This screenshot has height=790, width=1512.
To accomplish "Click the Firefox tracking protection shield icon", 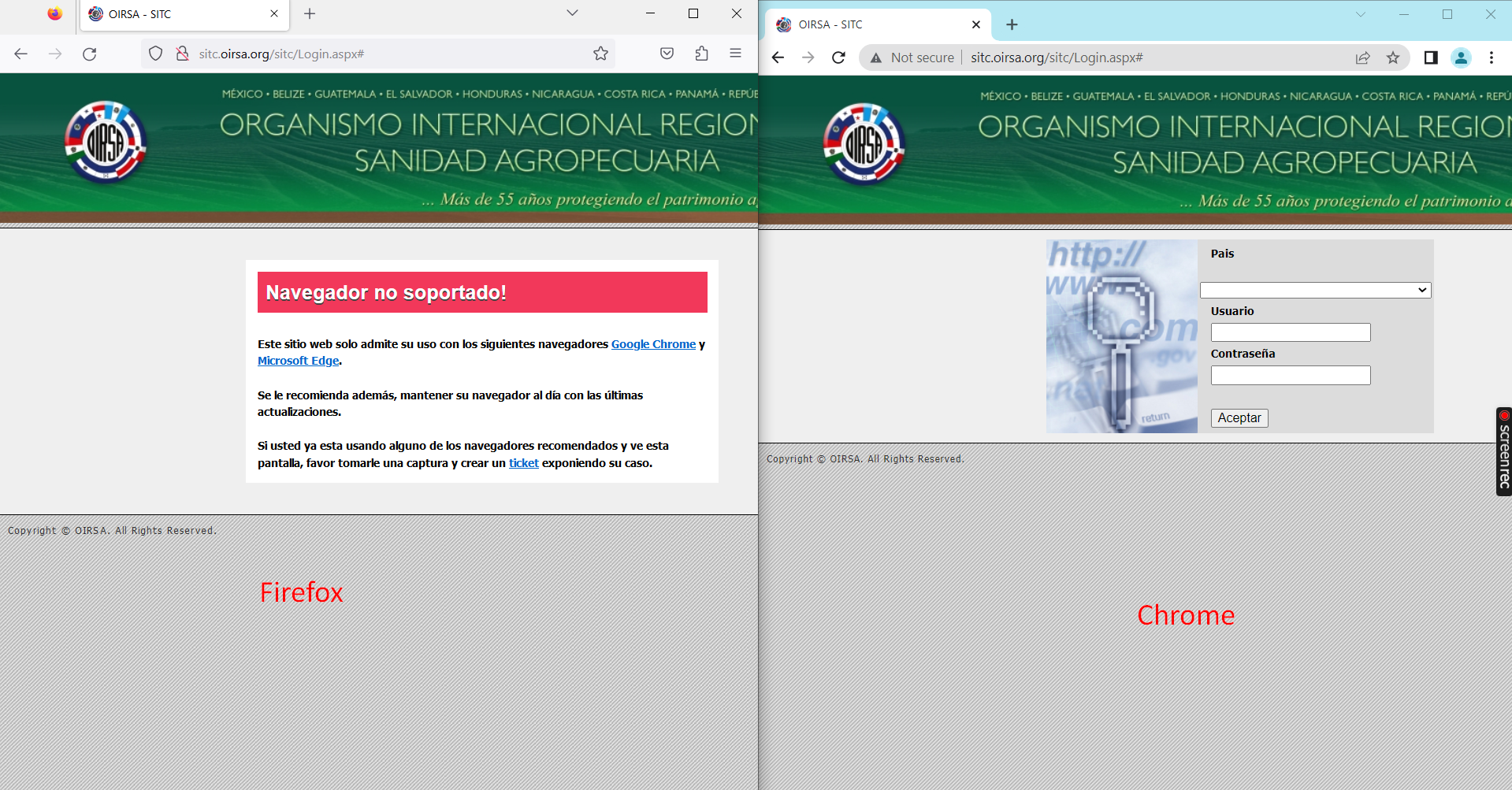I will click(155, 54).
